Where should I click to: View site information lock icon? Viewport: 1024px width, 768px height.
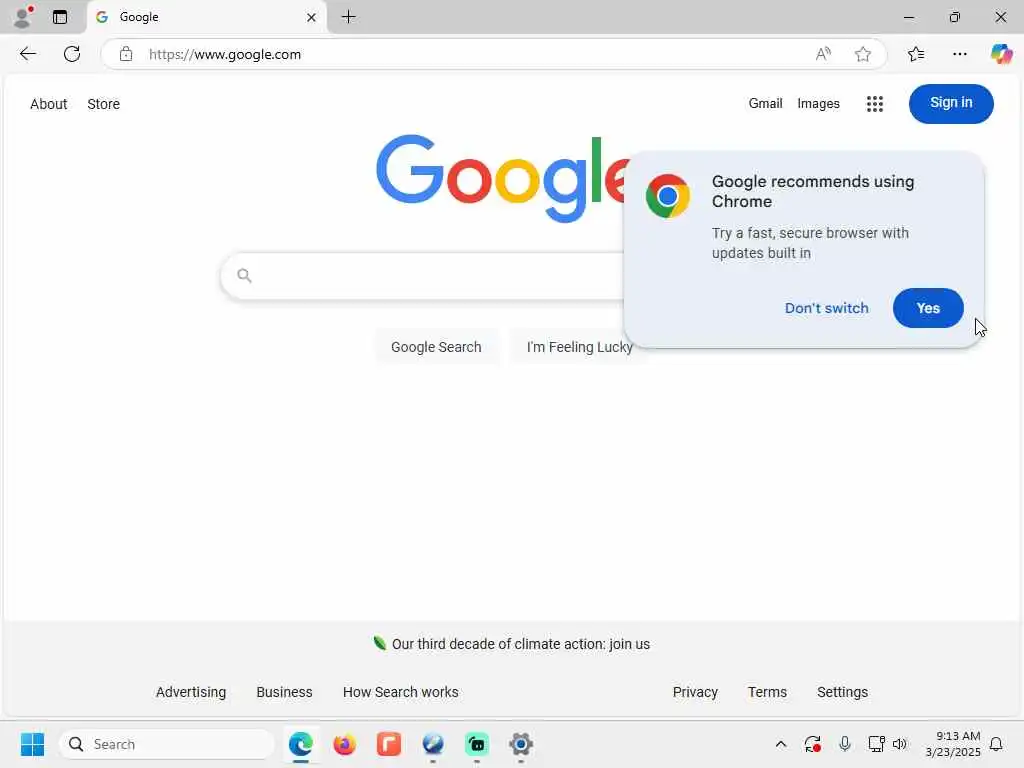tap(126, 54)
